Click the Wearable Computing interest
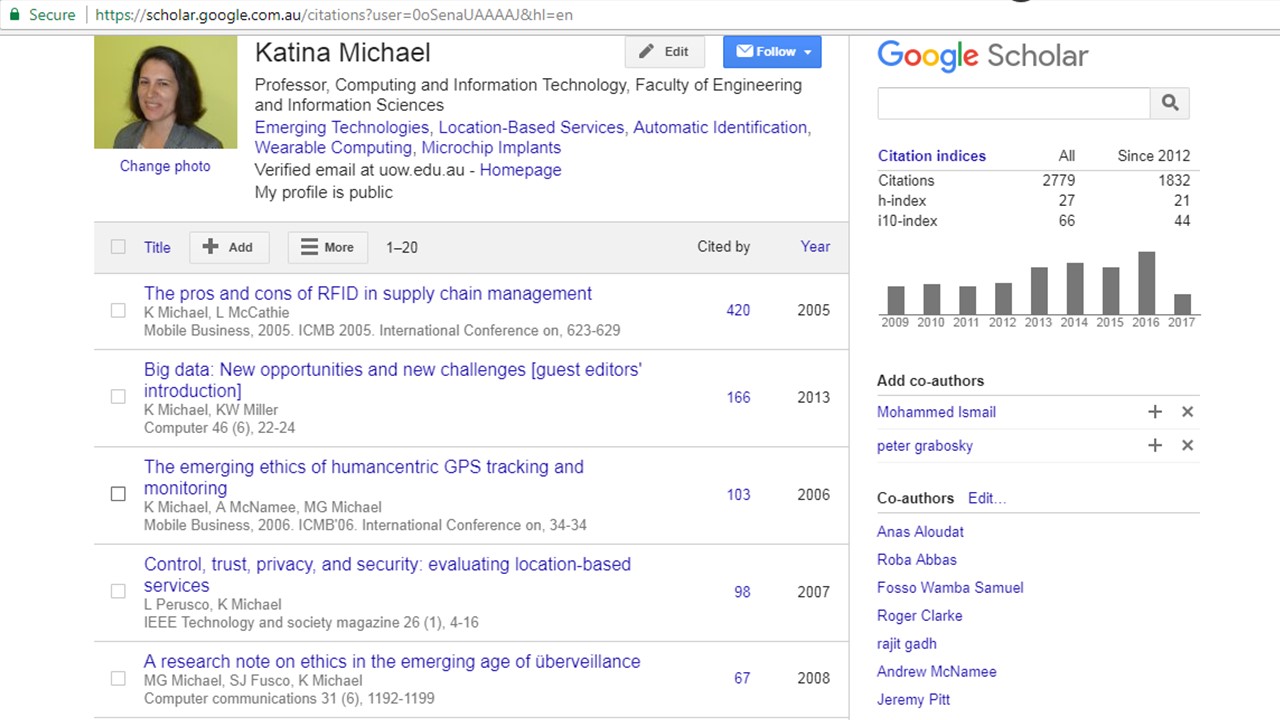This screenshot has height=720, width=1280. tap(333, 148)
